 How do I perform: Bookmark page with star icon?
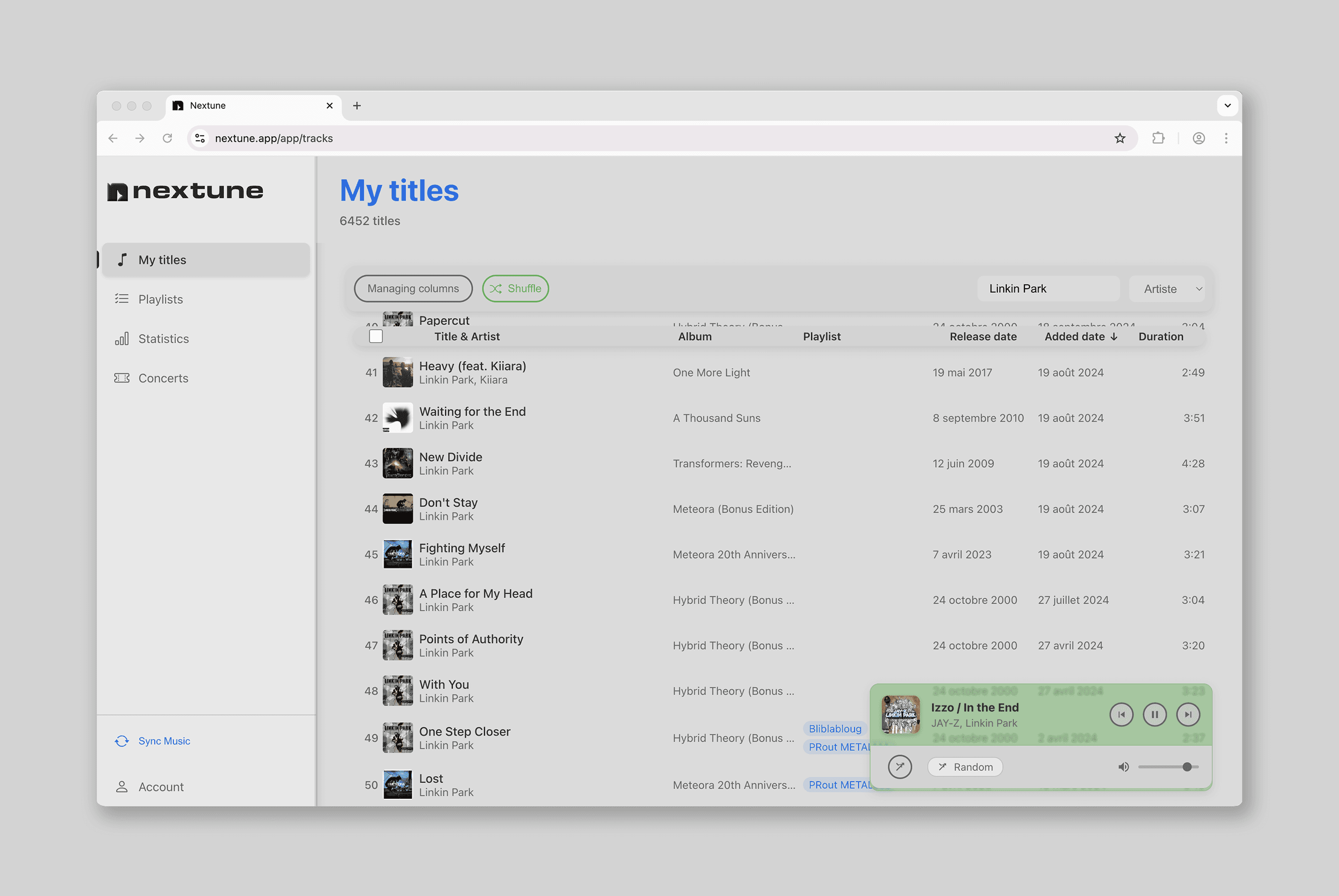click(x=1120, y=138)
